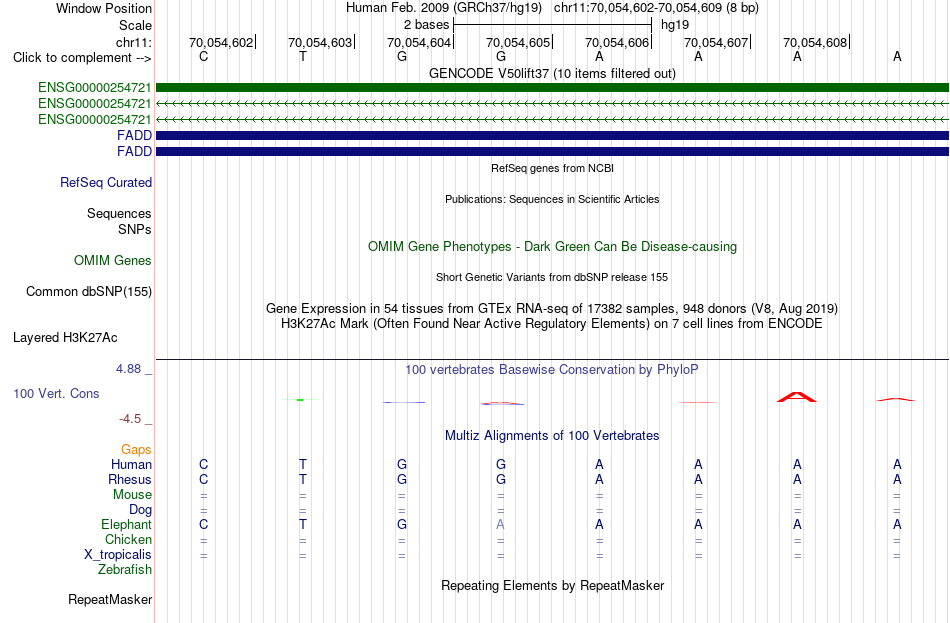Select the Mouse species label

coord(132,495)
